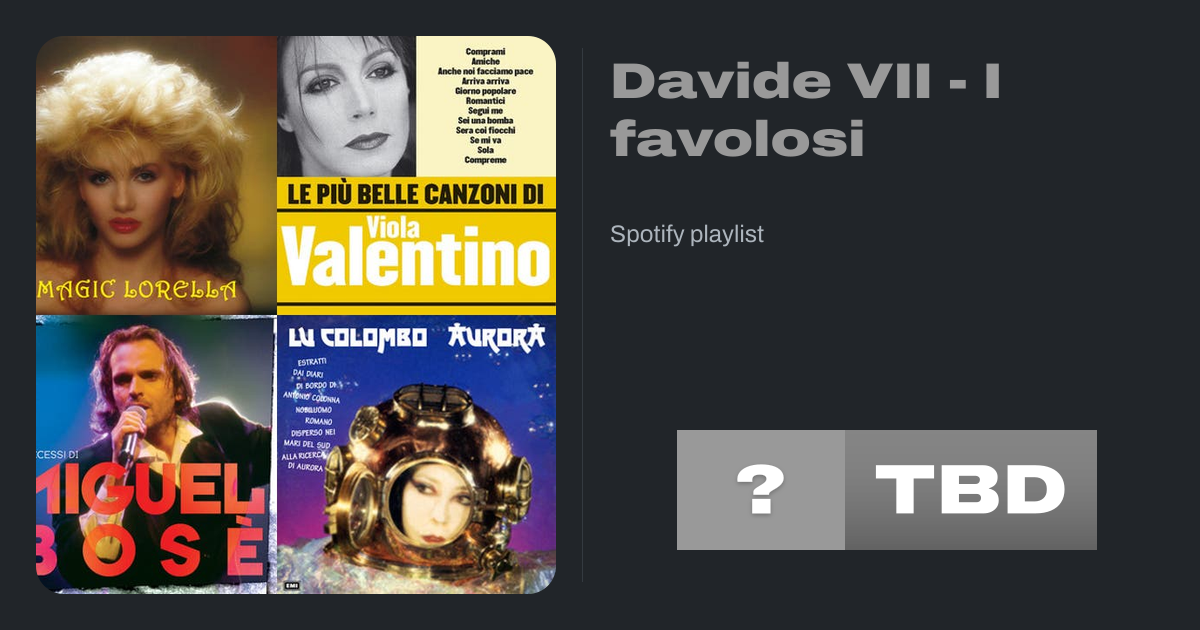This screenshot has width=1200, height=630.
Task: Click the Sei una bomba track listing line
Action: [486, 121]
